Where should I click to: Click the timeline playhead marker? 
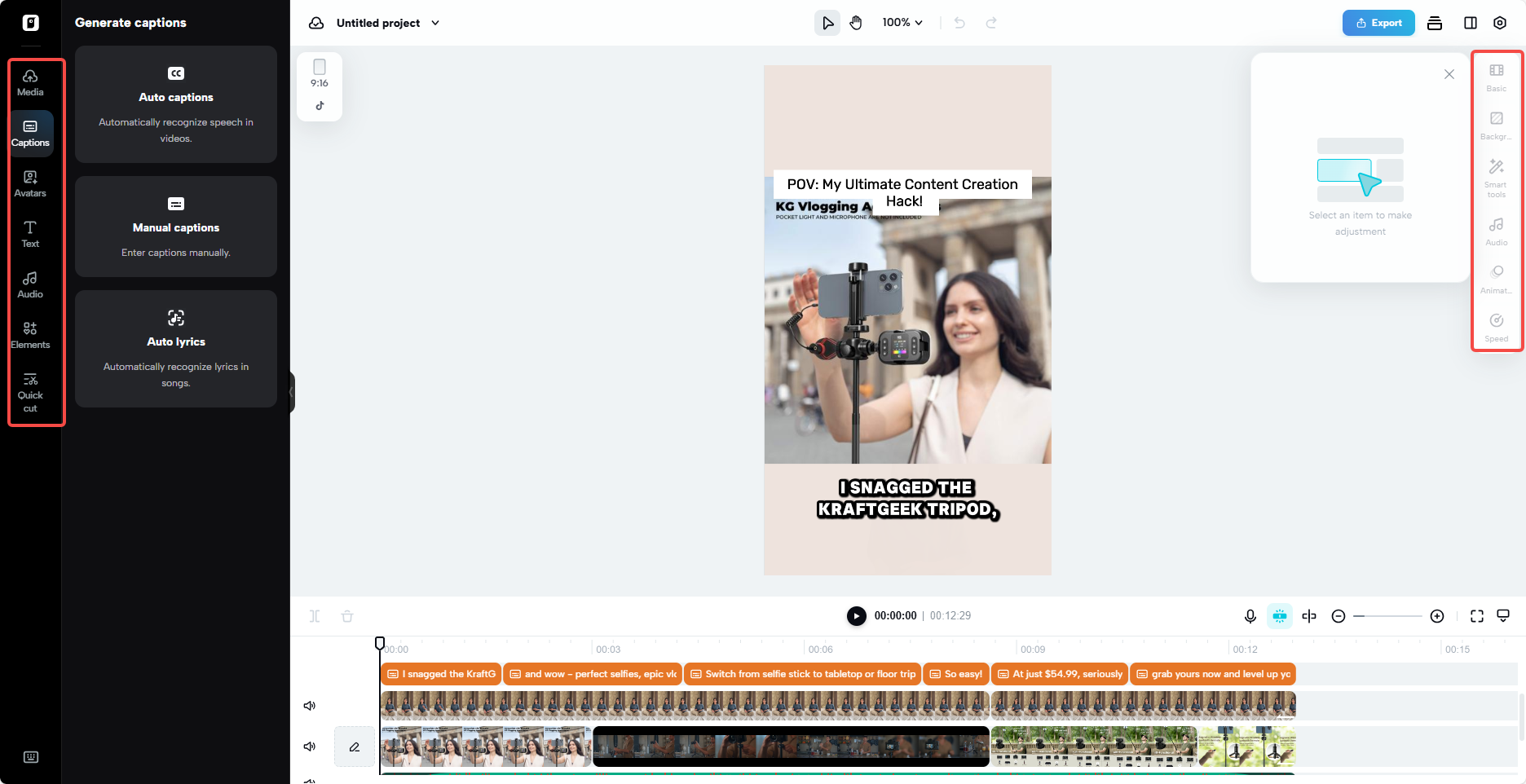380,644
